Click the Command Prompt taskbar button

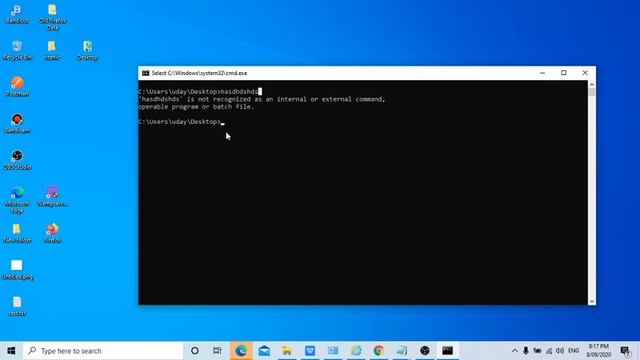click(447, 351)
